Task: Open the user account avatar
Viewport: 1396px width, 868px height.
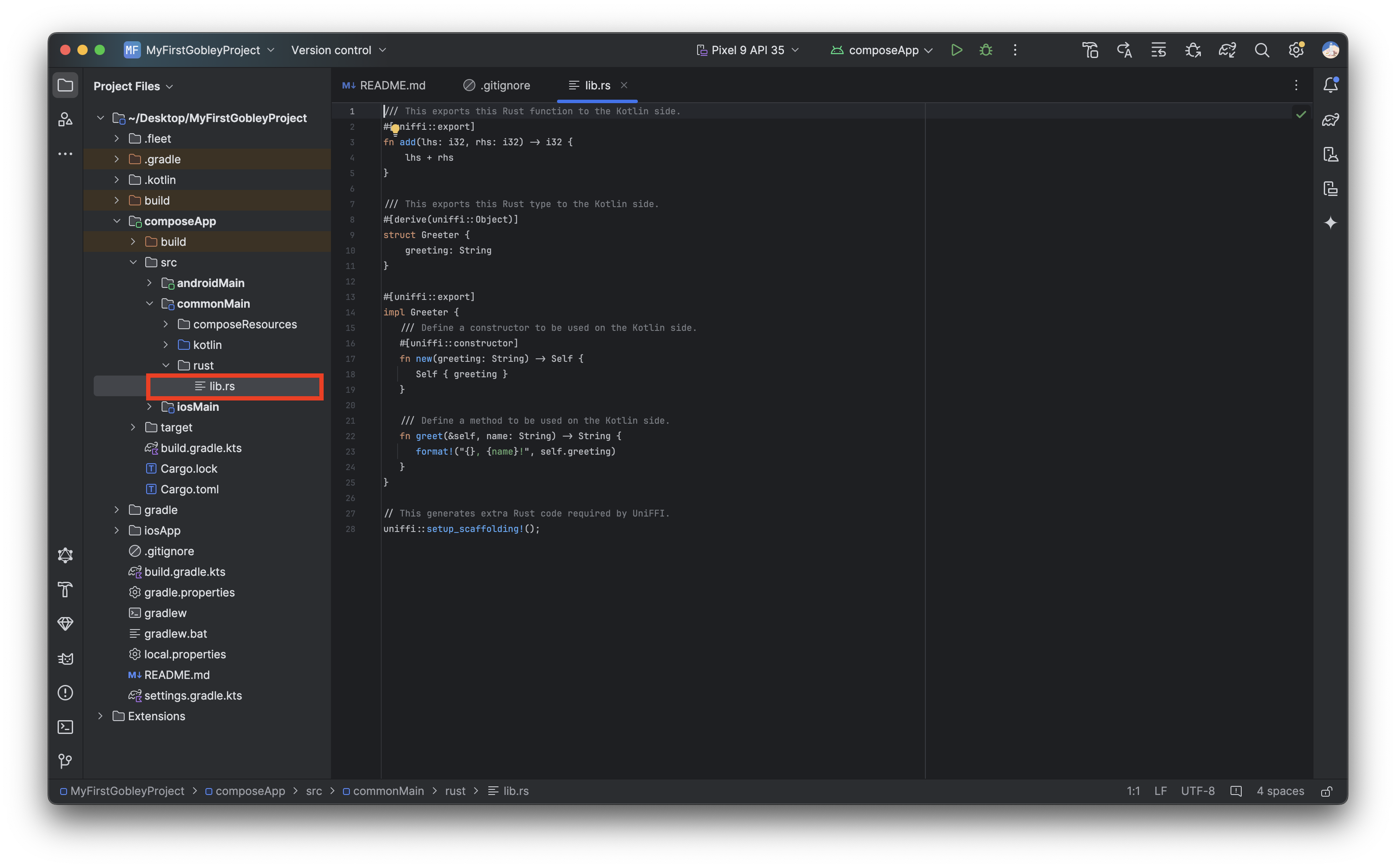Action: (1331, 50)
